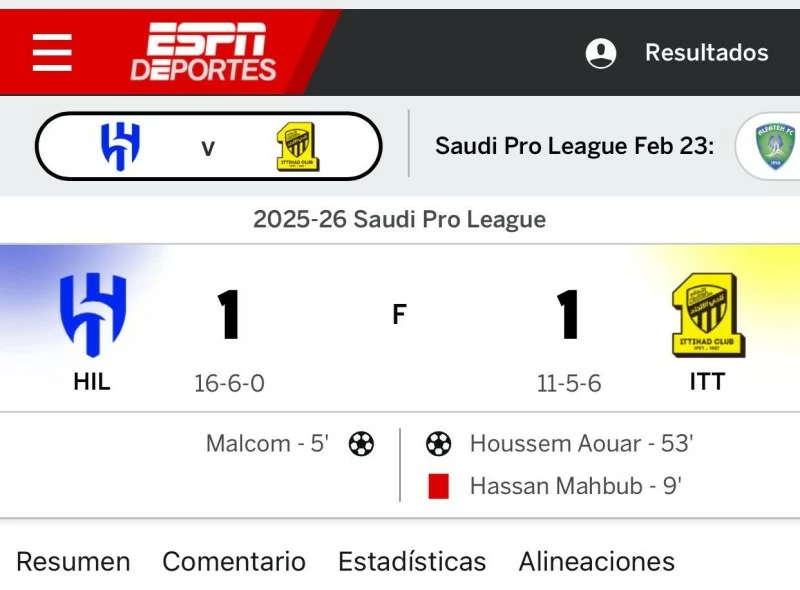This screenshot has height=590, width=800.
Task: Click the 2025-26 Saudi Pro League heading
Action: (x=399, y=220)
